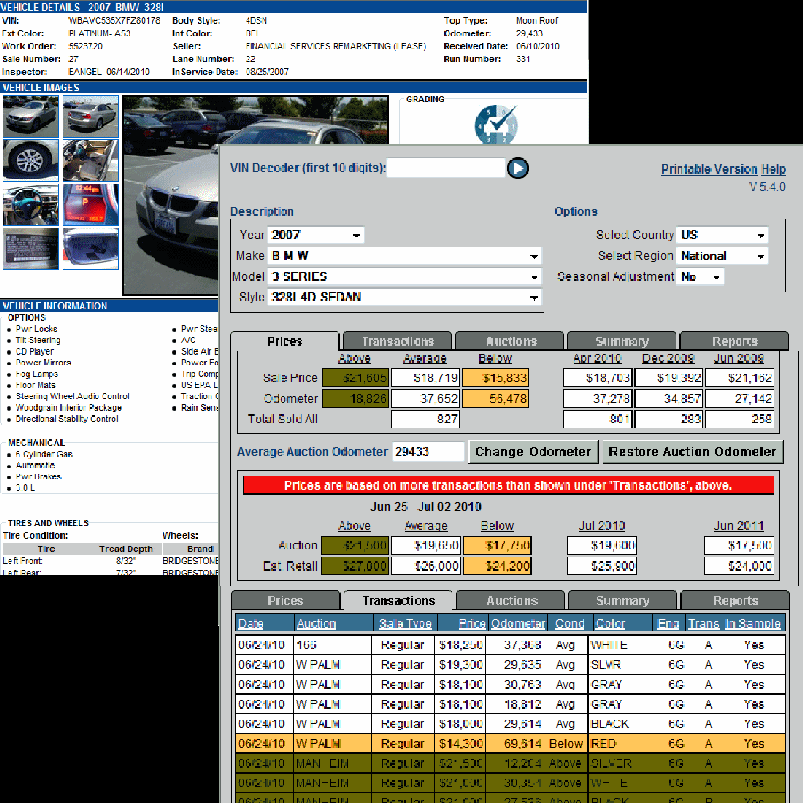
Task: Click the Above link in Prices header
Action: (x=354, y=358)
